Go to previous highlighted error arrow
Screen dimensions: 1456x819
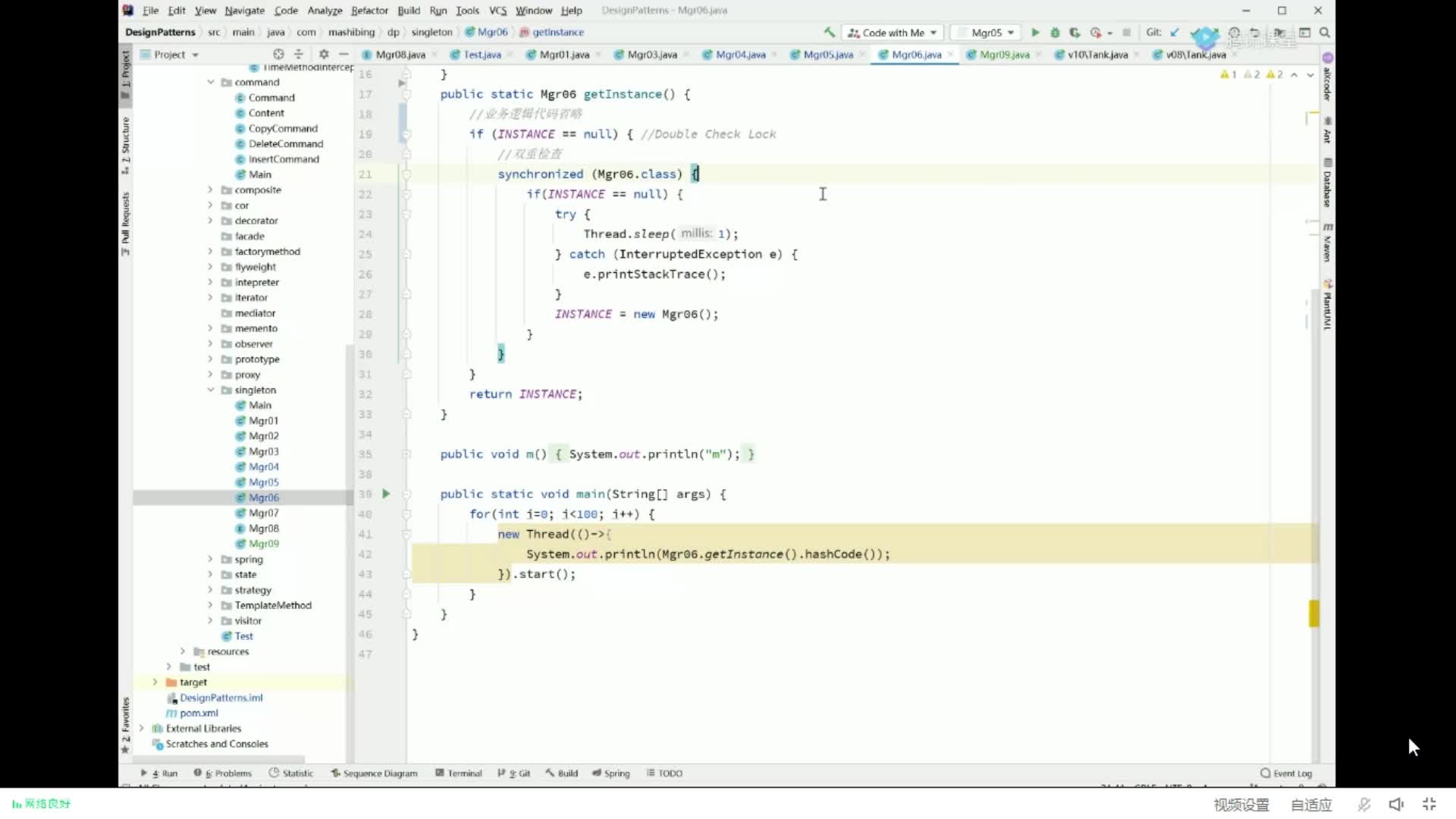point(1294,74)
